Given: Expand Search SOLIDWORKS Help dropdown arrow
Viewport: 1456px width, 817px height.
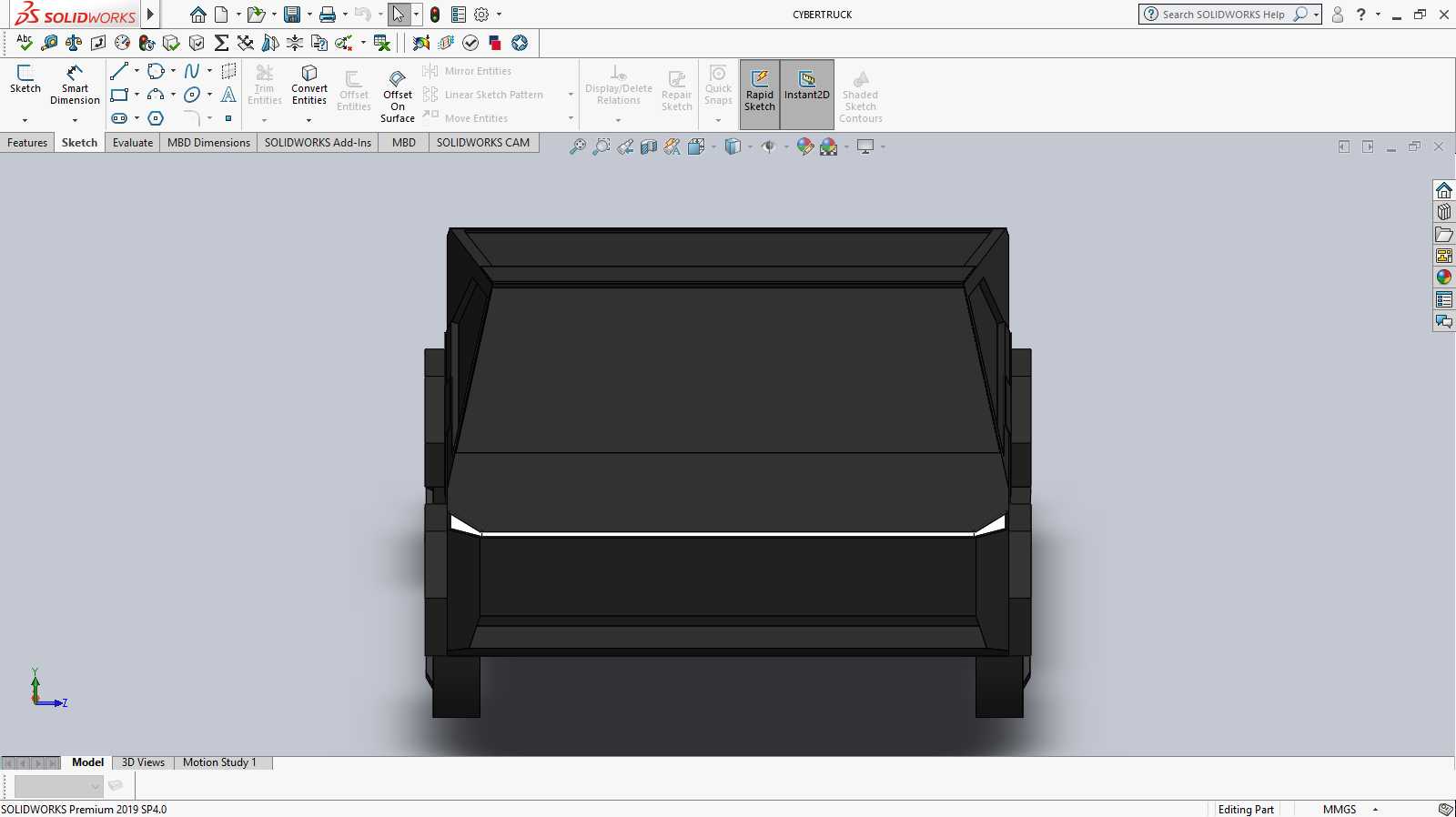Looking at the screenshot, I should [1316, 15].
